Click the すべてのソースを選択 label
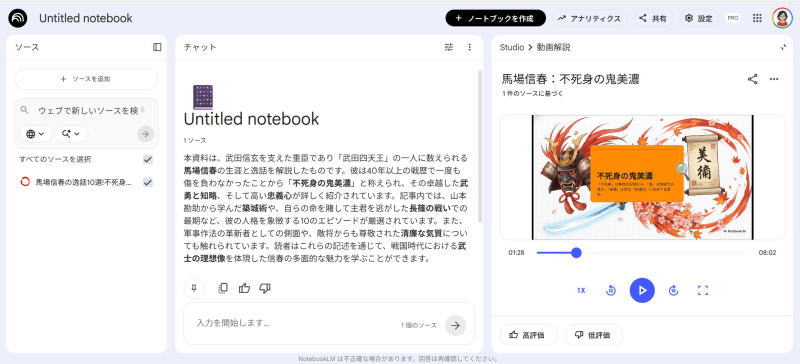This screenshot has height=364, width=800. pyautogui.click(x=55, y=159)
